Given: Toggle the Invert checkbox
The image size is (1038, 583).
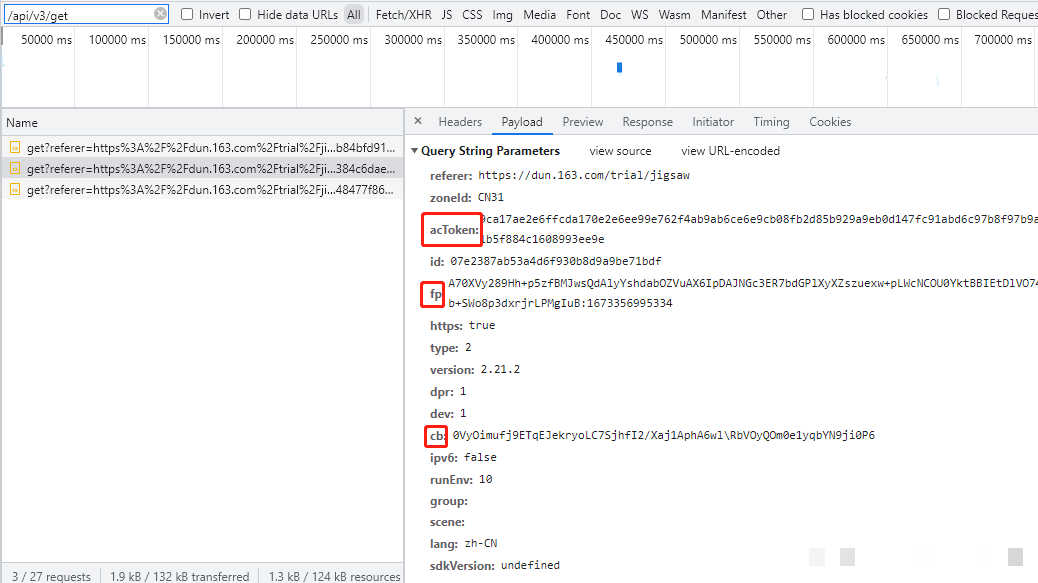Looking at the screenshot, I should click(x=187, y=15).
